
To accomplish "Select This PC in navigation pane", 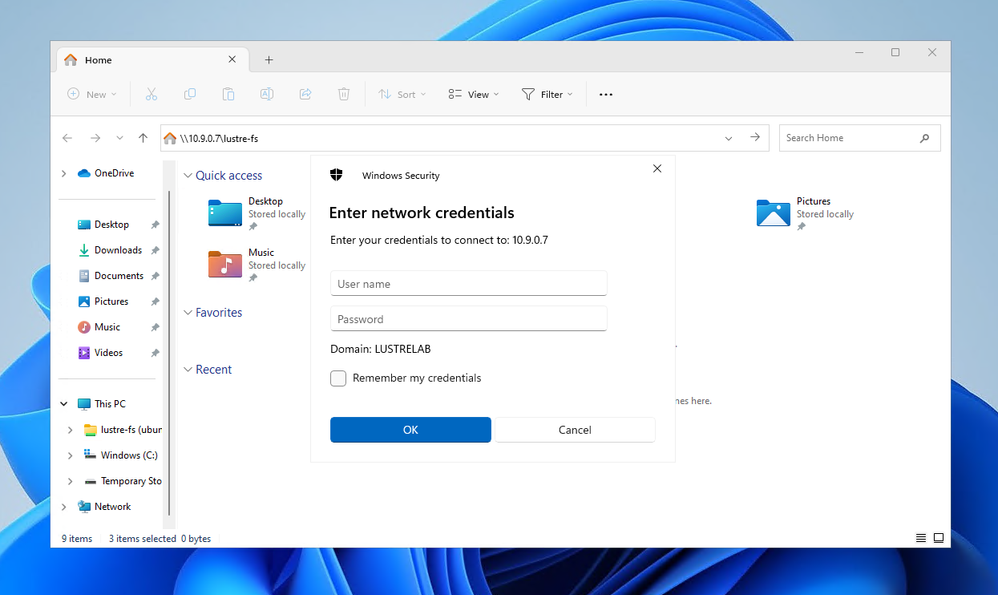I will pyautogui.click(x=102, y=403).
